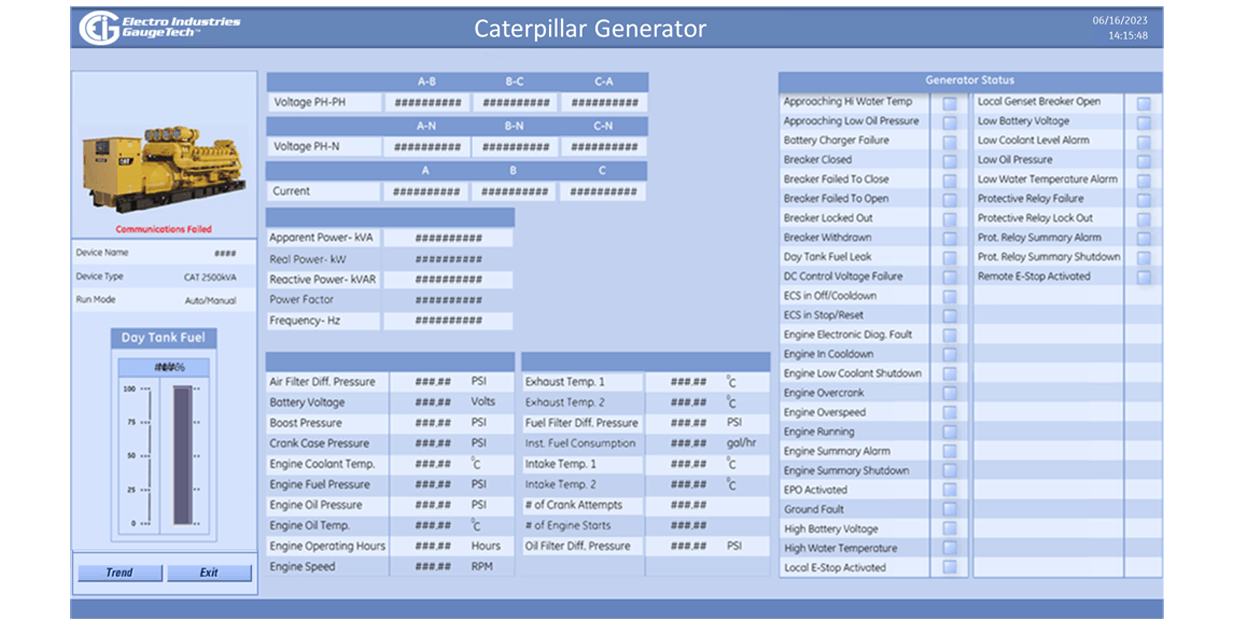Toggle Engine Summary Shutdown indicator
This screenshot has height=625, width=1234.
click(949, 471)
